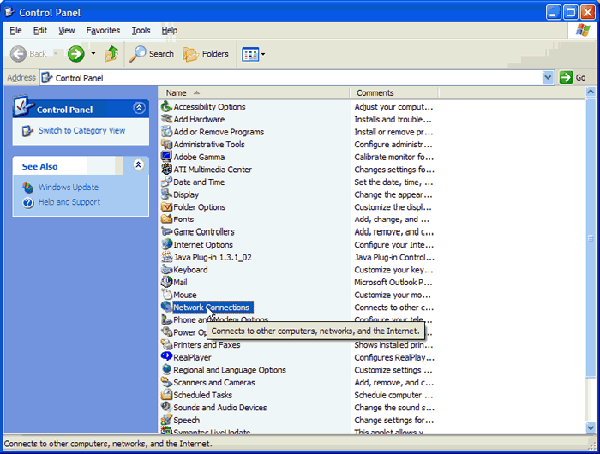
Task: Open the Accessibility Options icon
Action: click(166, 107)
